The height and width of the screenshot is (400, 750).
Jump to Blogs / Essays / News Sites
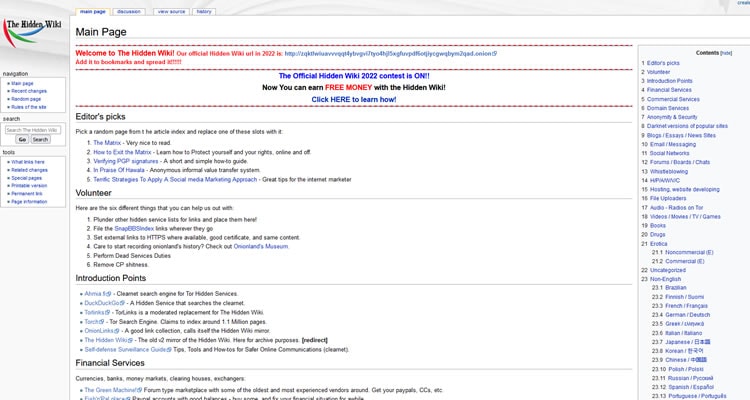point(681,135)
